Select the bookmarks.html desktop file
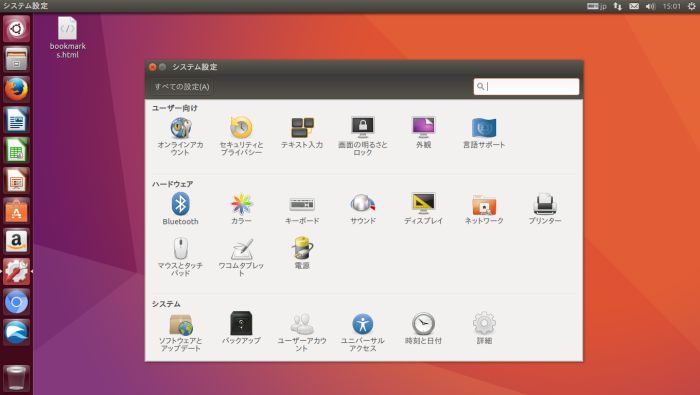 (x=67, y=38)
